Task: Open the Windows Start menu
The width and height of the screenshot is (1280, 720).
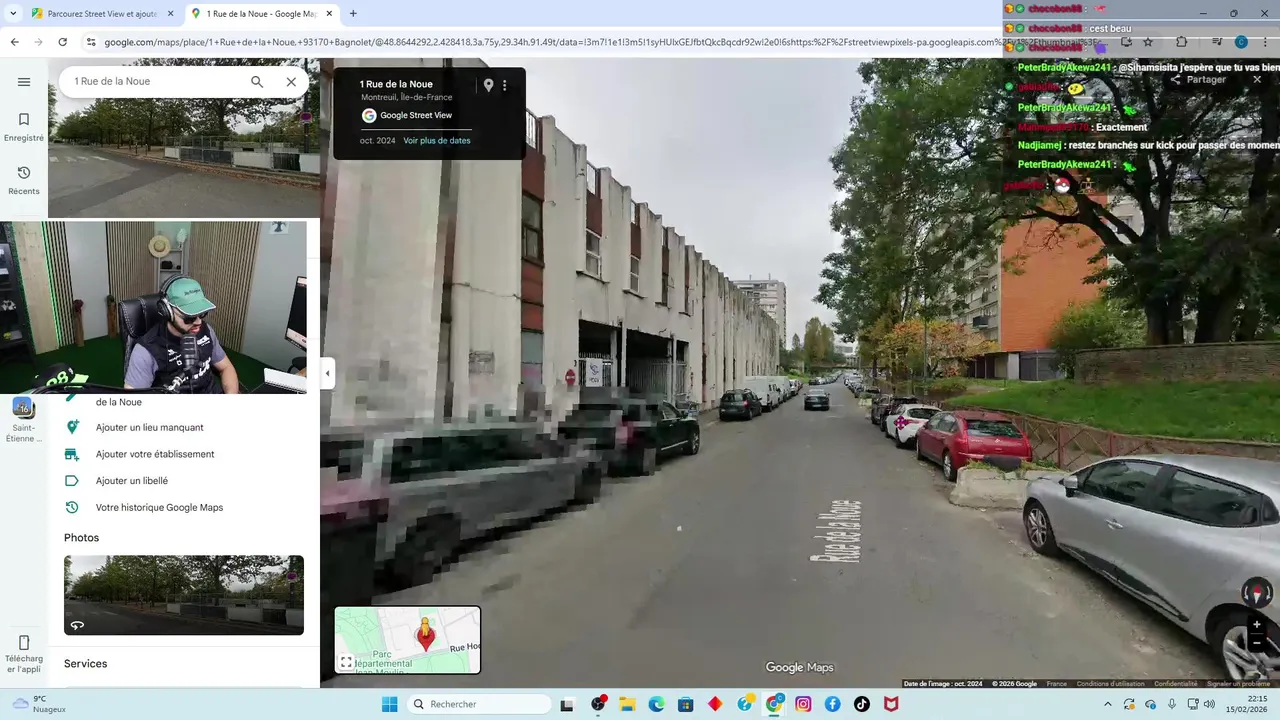Action: [390, 704]
